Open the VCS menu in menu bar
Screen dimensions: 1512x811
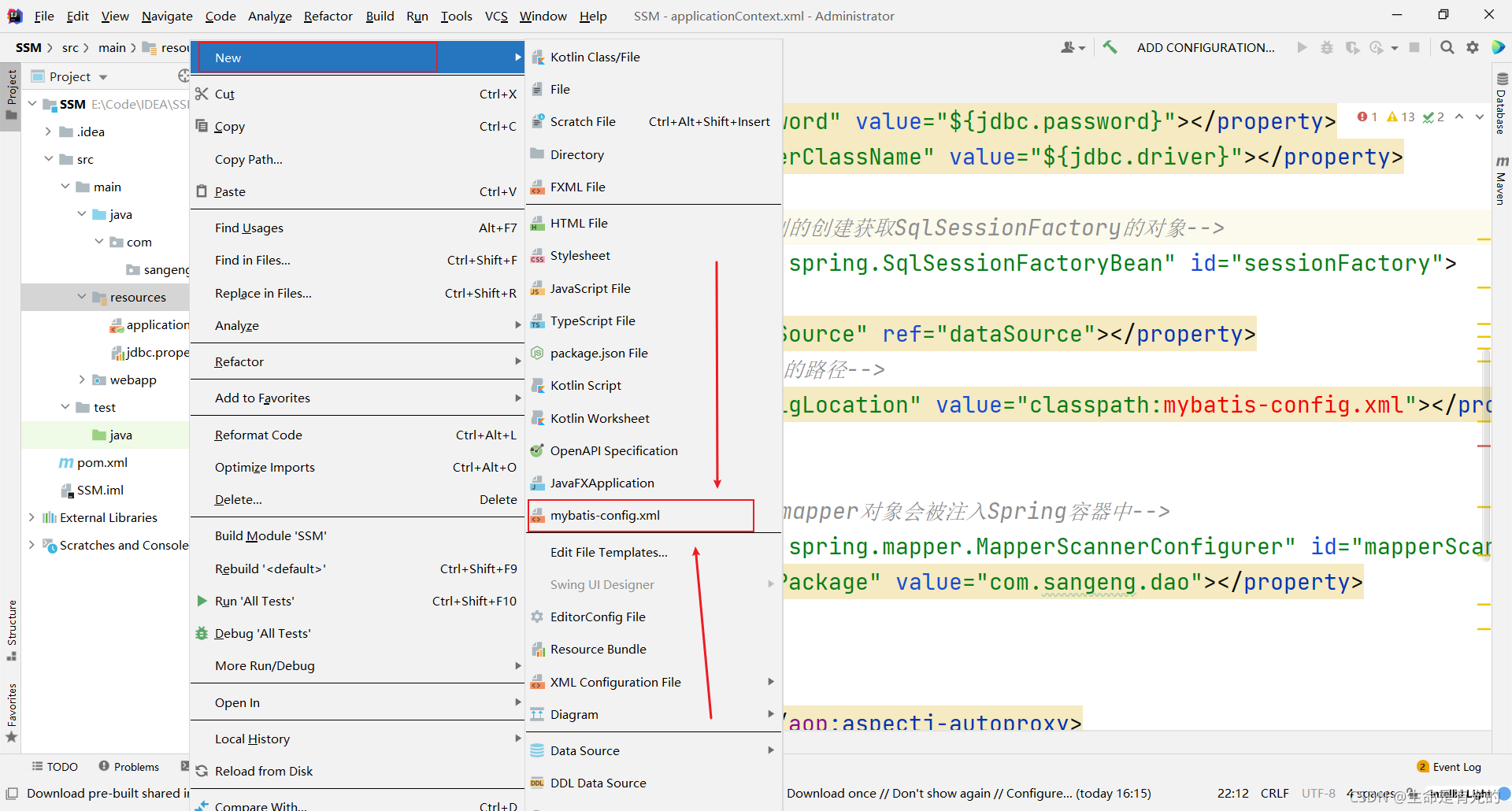point(496,16)
